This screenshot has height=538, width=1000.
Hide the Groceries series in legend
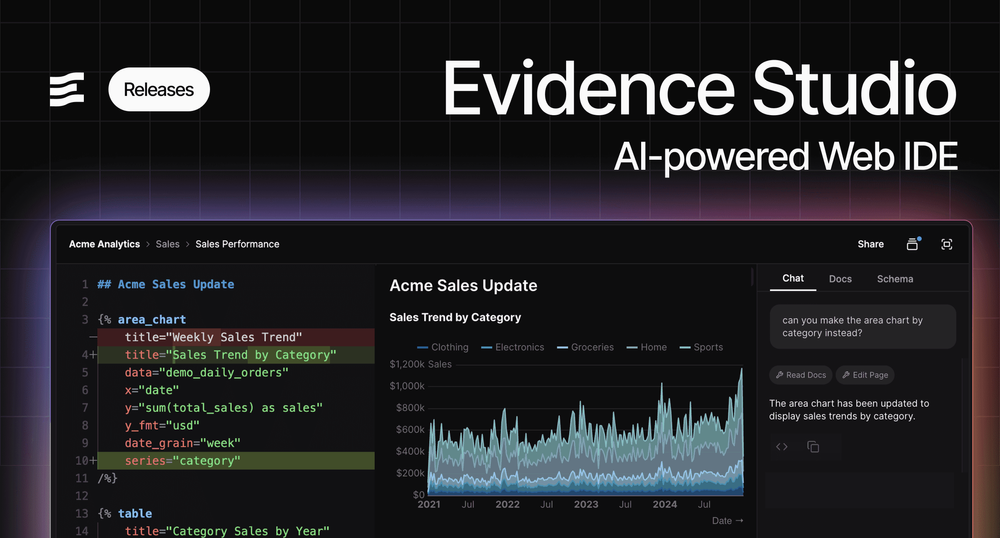[592, 347]
